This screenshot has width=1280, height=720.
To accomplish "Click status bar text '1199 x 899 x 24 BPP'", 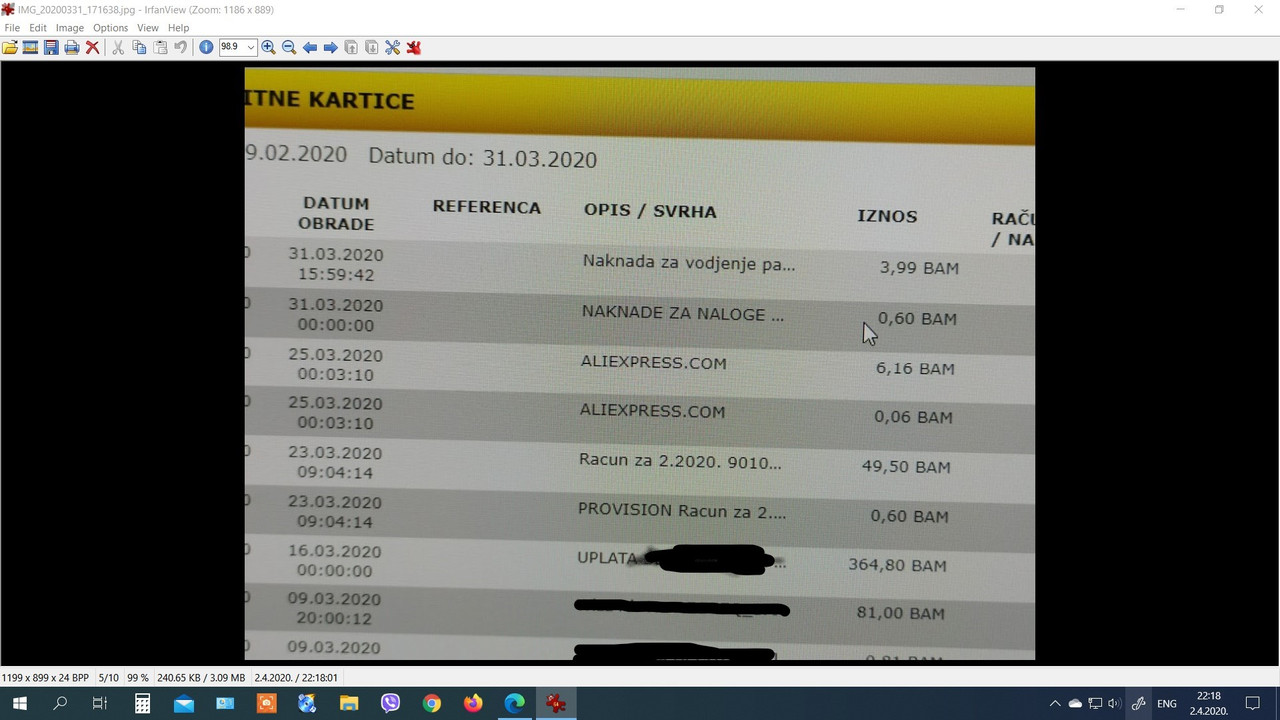I will click(x=46, y=677).
